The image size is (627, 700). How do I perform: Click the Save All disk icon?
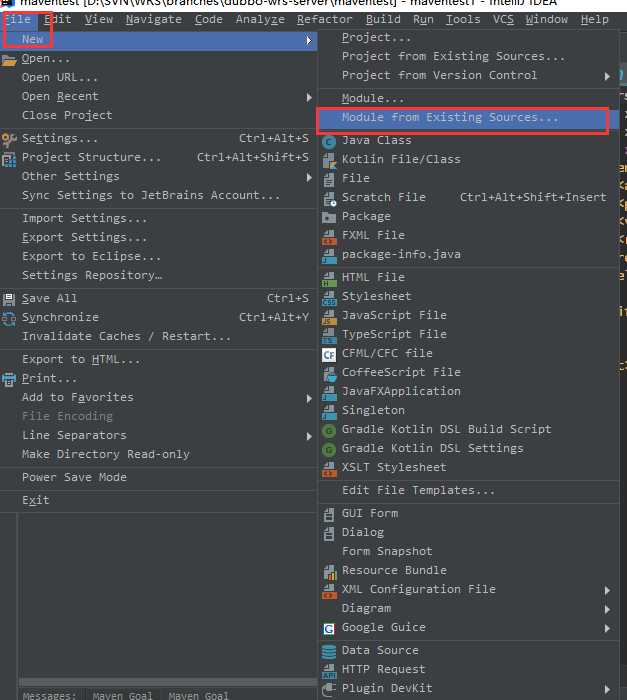click(8, 299)
